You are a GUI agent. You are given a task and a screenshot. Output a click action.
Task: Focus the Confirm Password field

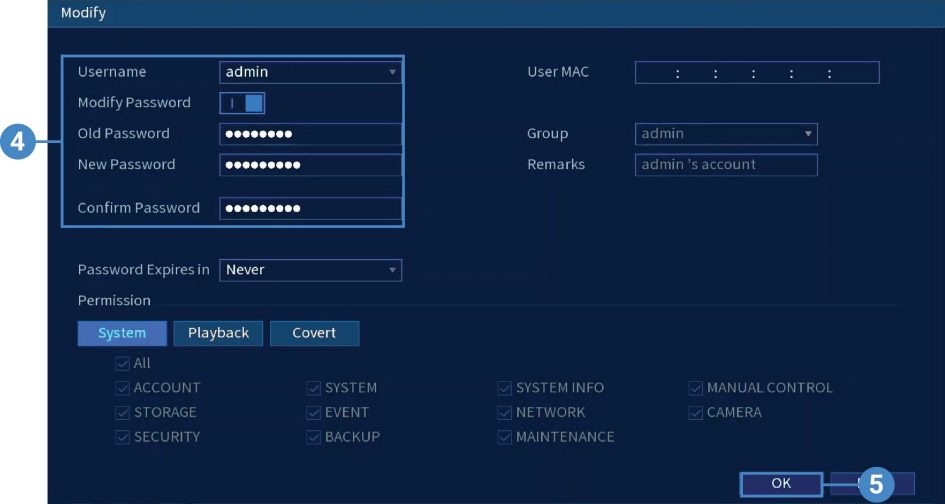pyautogui.click(x=310, y=208)
